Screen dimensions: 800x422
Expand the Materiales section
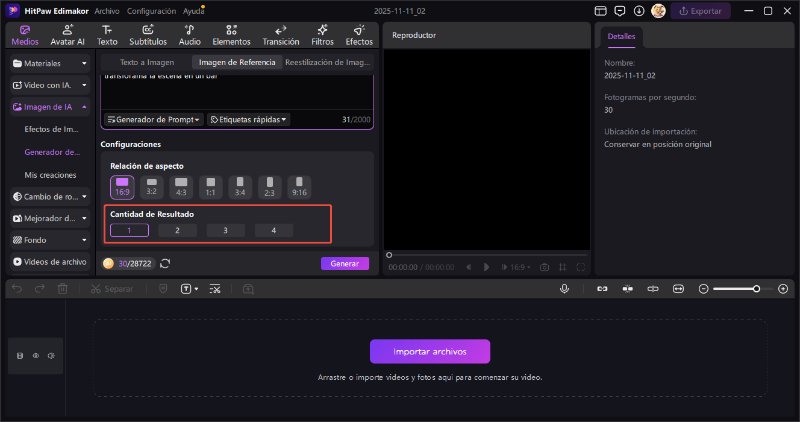50,63
